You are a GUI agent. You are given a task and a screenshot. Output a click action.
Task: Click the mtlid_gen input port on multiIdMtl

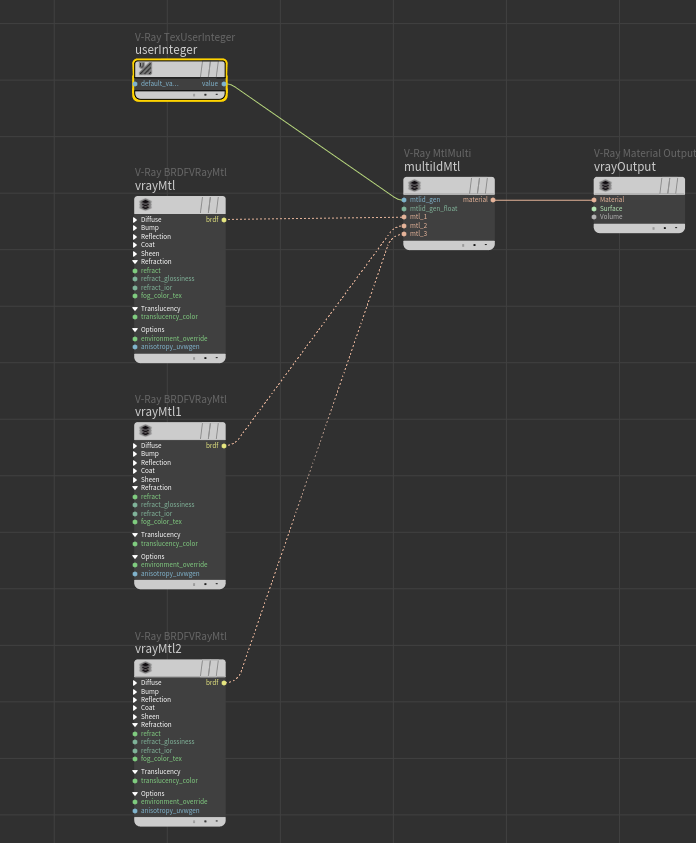click(404, 200)
